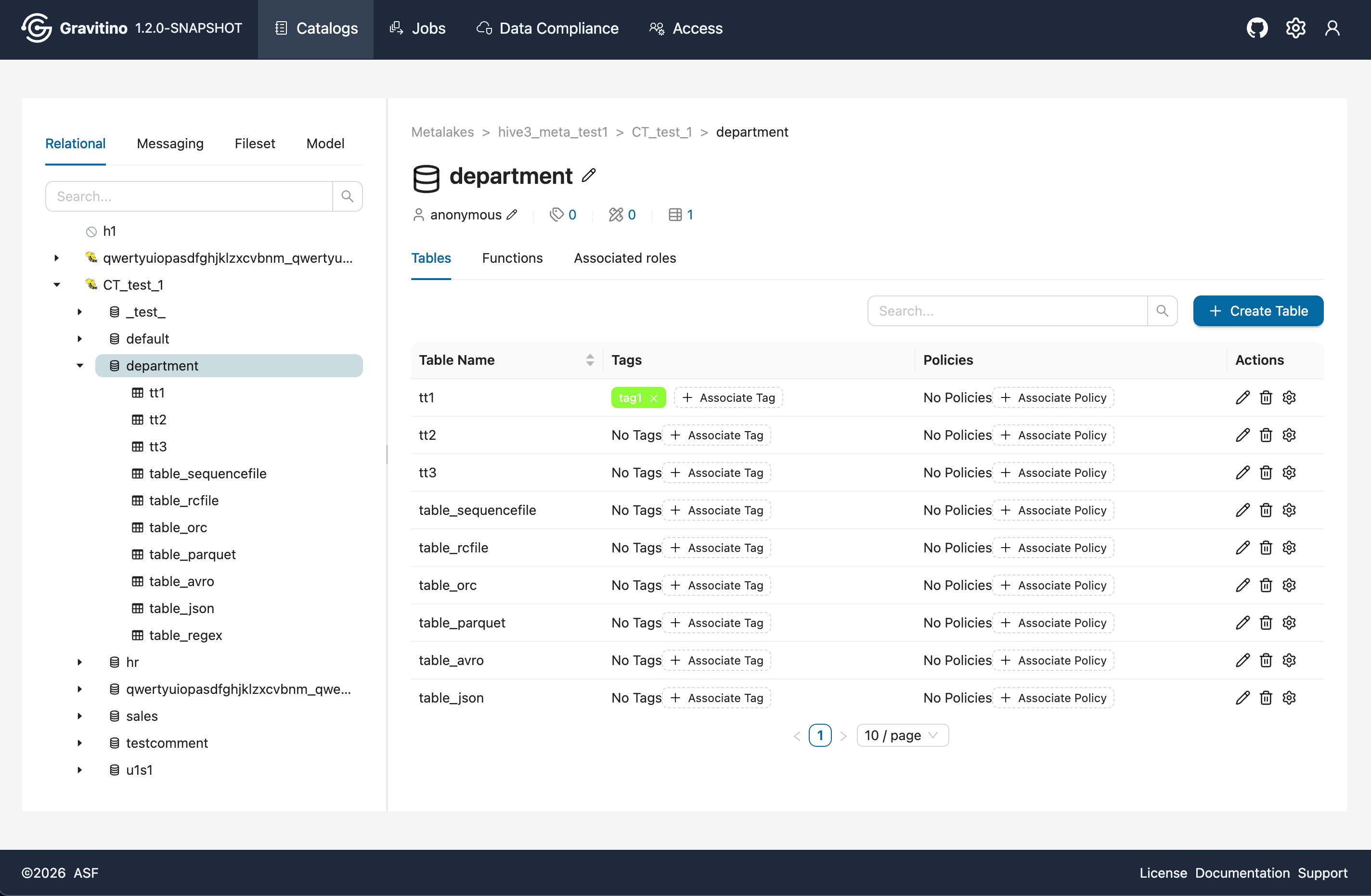Expand the hr schema node
Viewport: 1371px width, 896px height.
coord(80,662)
